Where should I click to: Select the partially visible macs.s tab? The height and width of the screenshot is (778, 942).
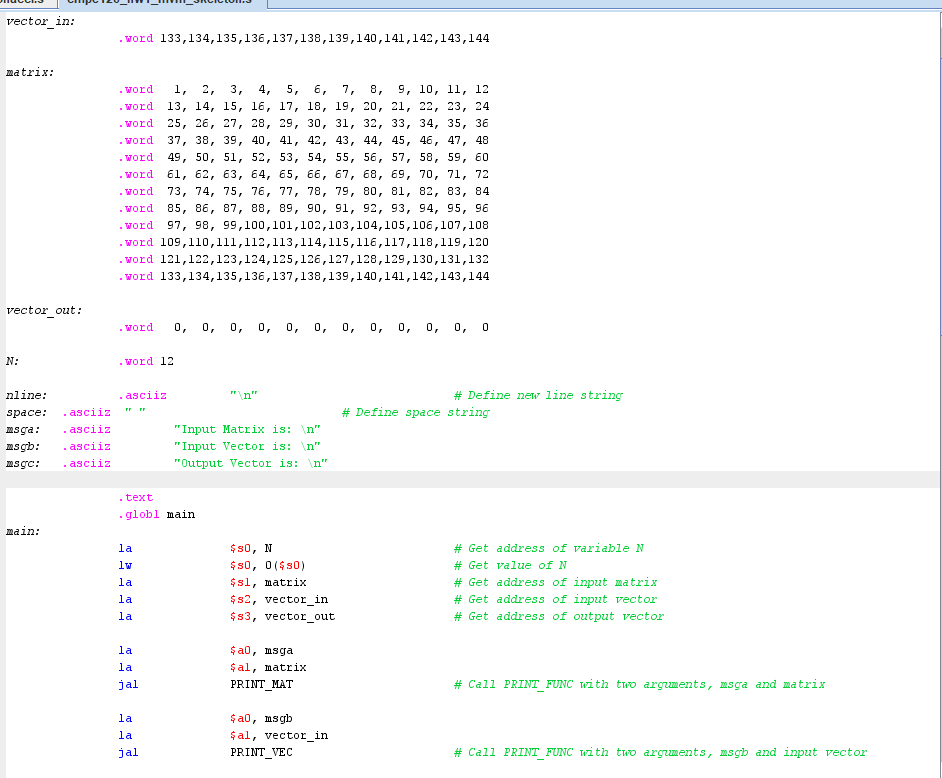(x=20, y=4)
